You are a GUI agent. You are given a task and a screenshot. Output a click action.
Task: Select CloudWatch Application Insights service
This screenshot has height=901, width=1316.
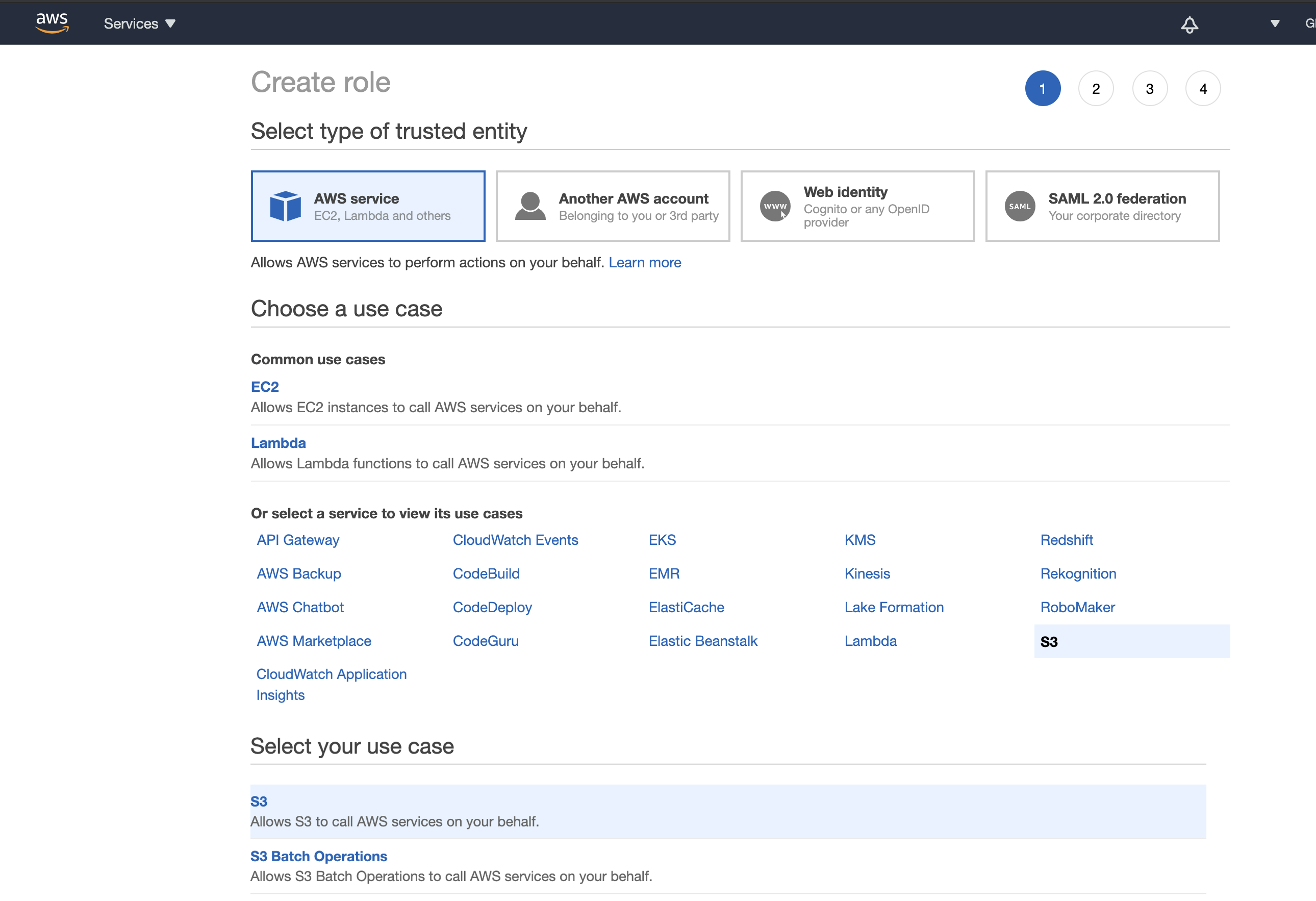click(331, 685)
